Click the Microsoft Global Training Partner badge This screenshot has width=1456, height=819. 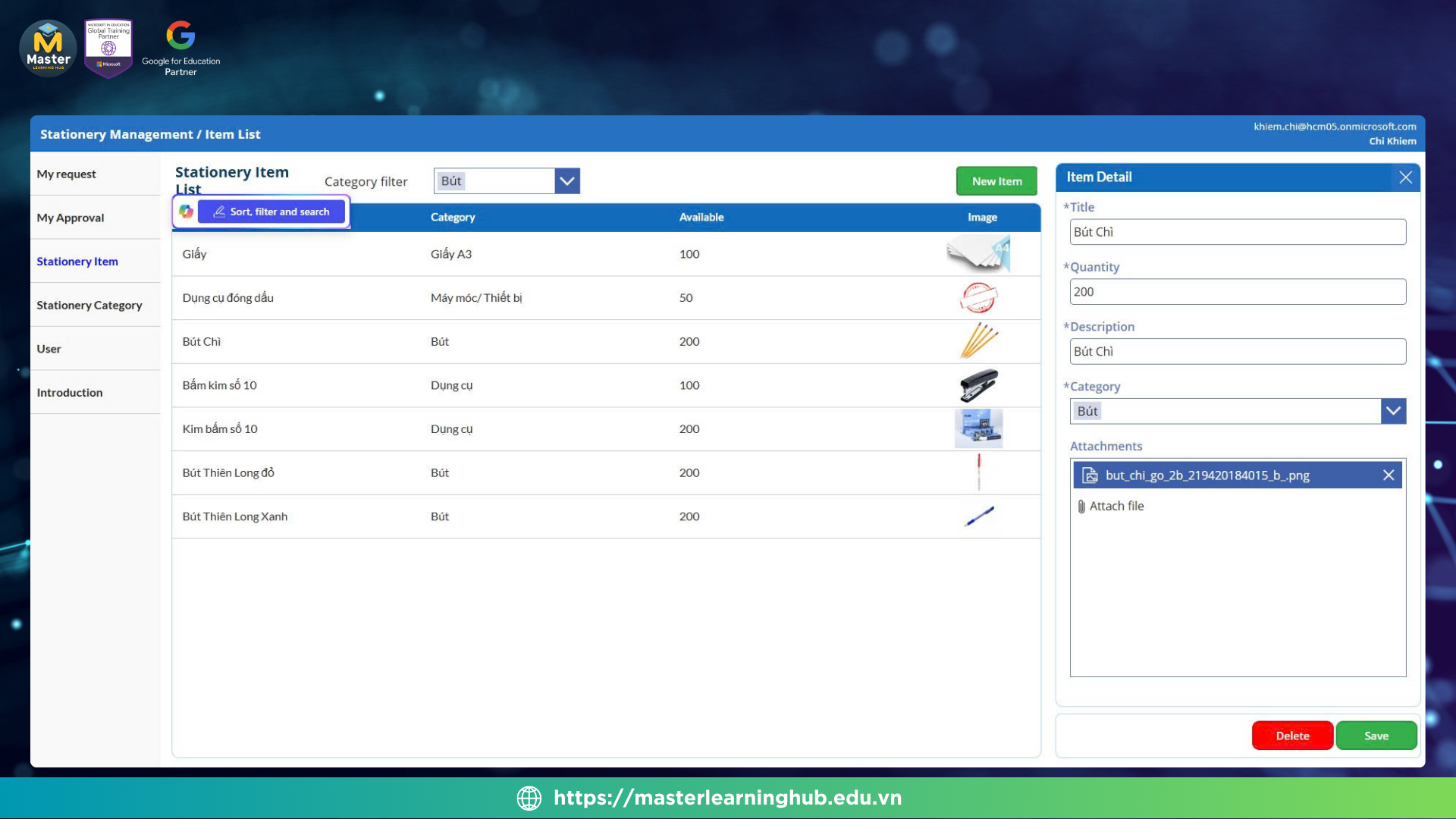coord(108,49)
